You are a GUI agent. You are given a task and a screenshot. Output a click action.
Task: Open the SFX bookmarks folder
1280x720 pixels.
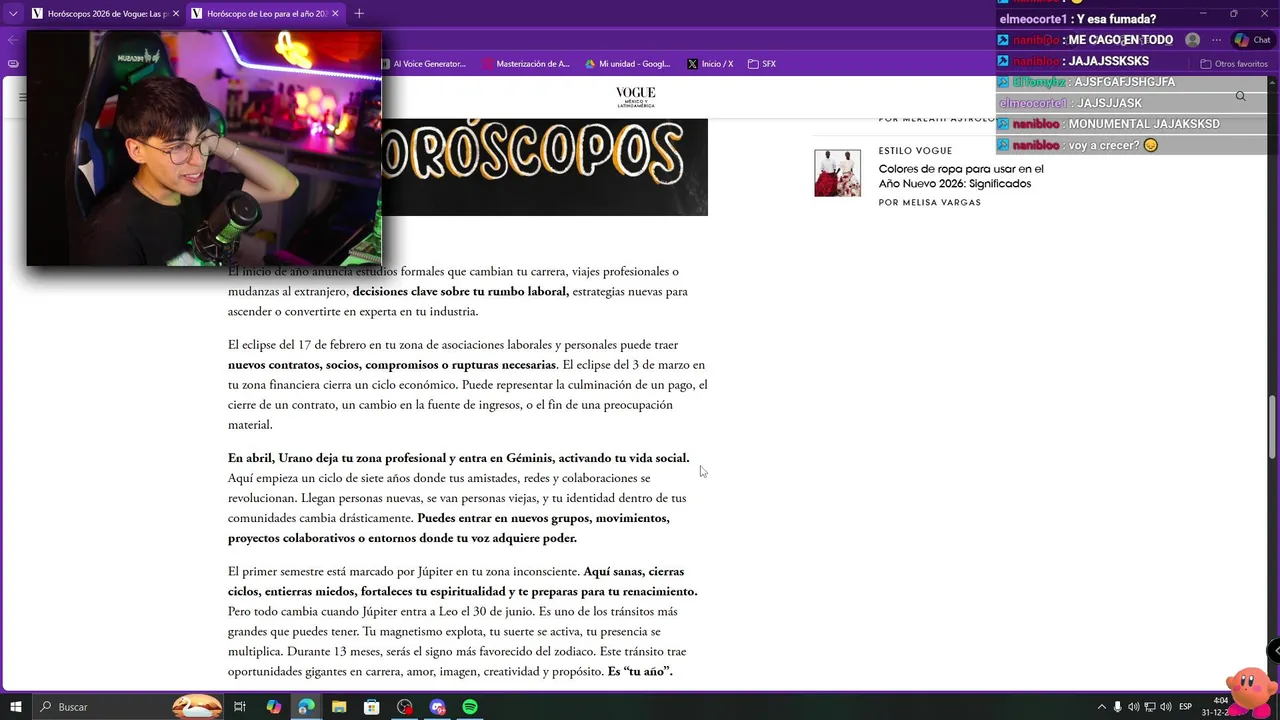coord(762,64)
